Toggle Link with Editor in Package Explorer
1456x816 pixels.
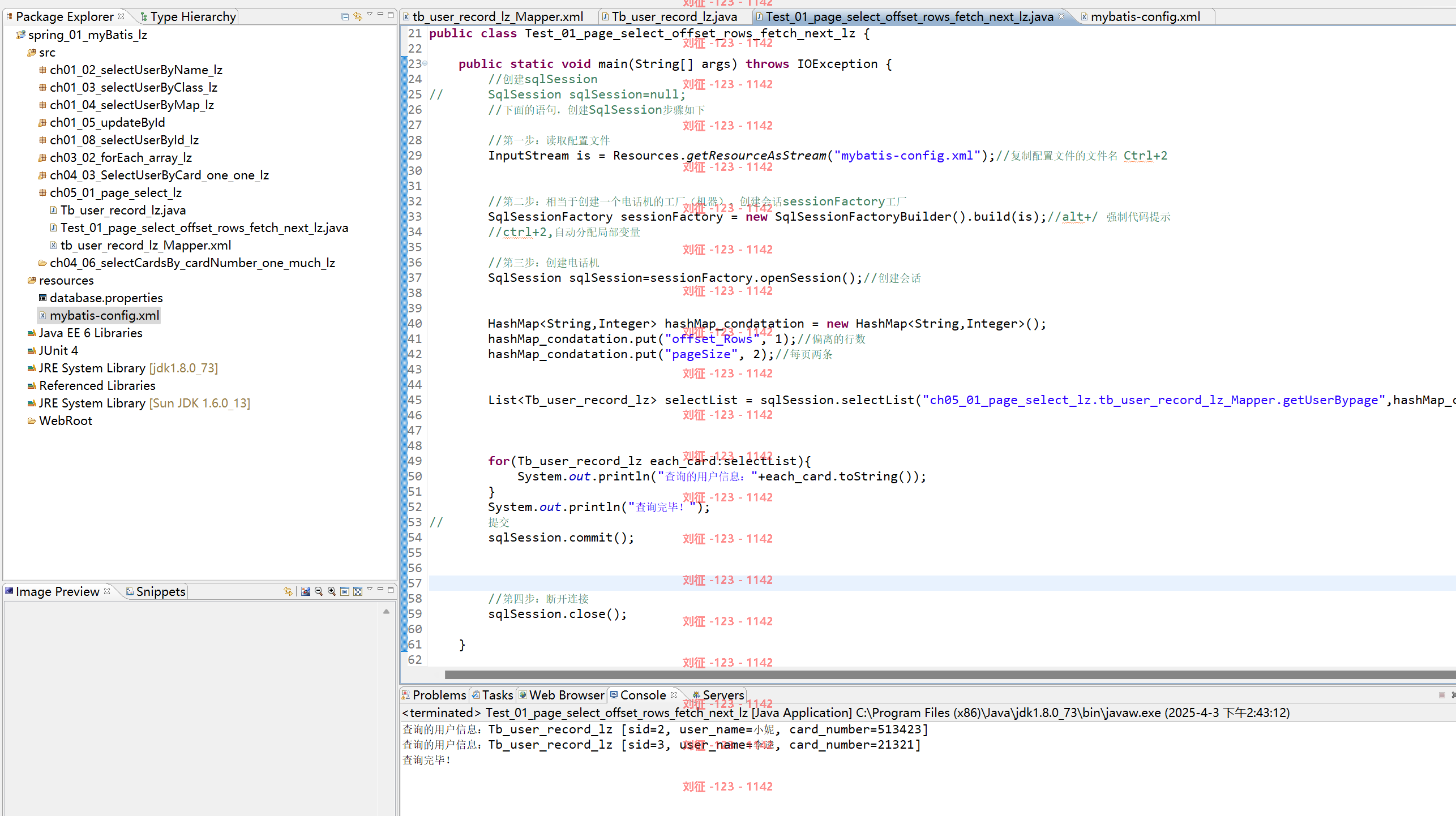point(358,16)
